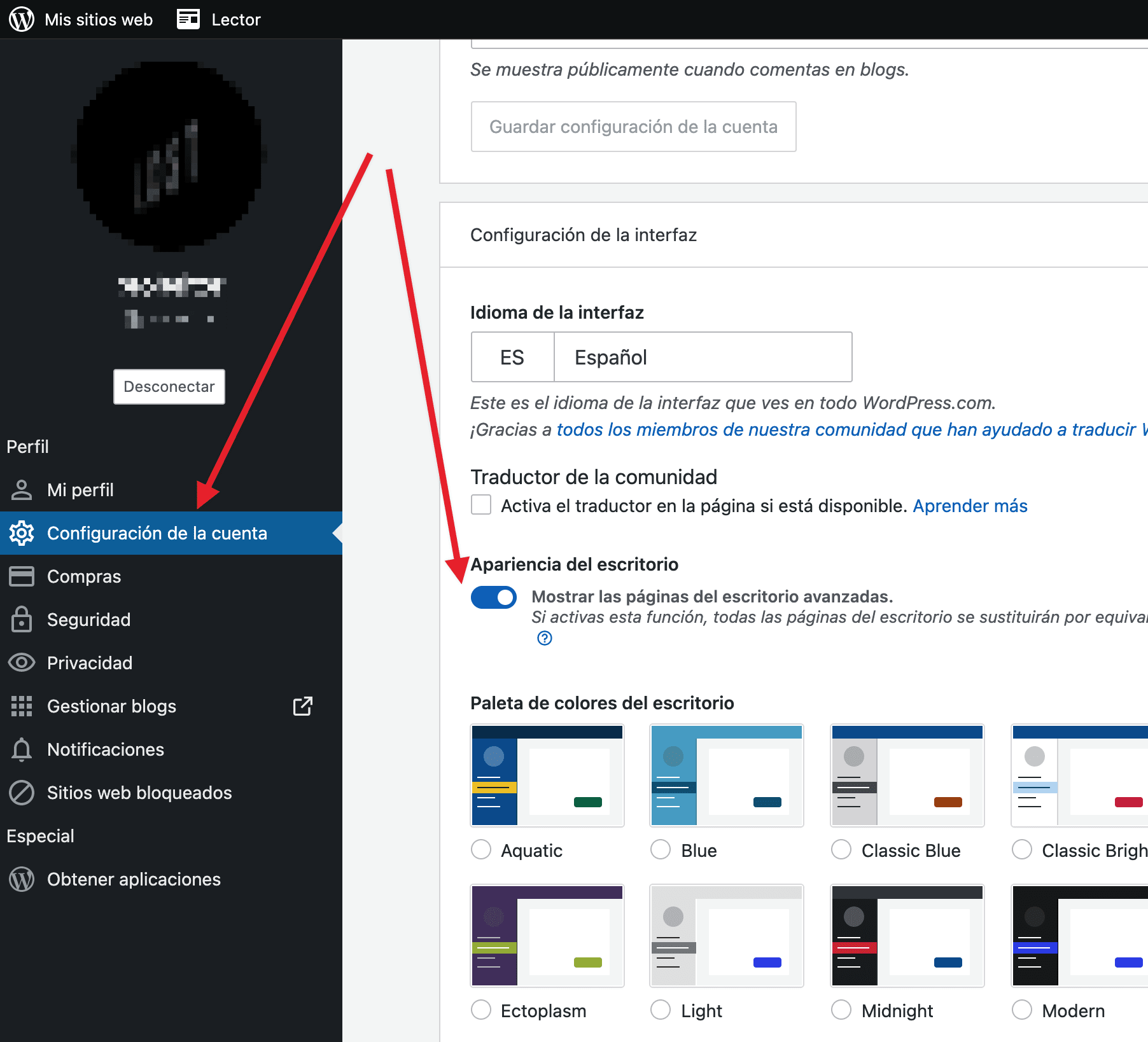Click the Compras credit card icon
1148x1042 pixels.
(22, 576)
